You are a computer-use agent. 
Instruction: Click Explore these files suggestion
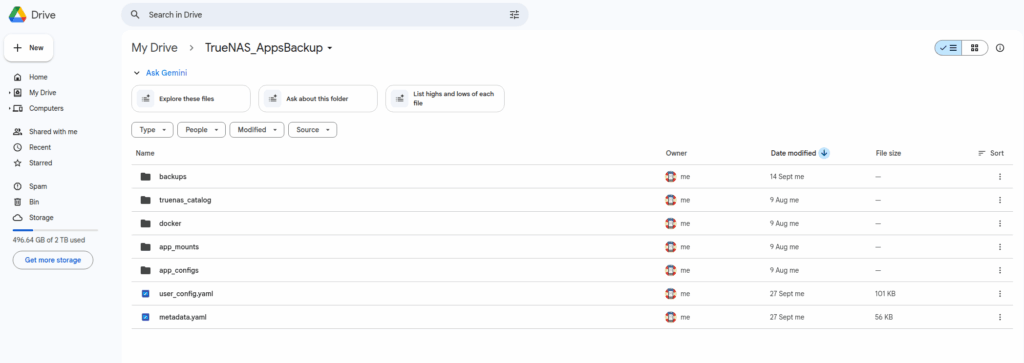tap(191, 99)
